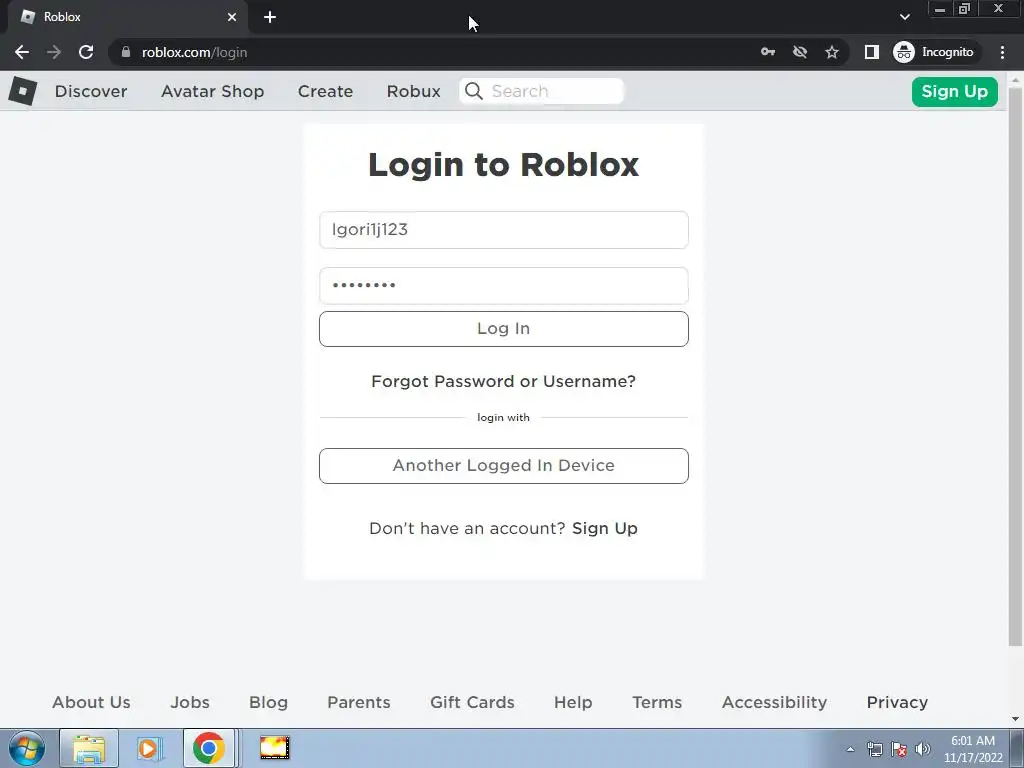The image size is (1024, 768).
Task: Launch Windows Media Player from taskbar
Action: (150, 748)
